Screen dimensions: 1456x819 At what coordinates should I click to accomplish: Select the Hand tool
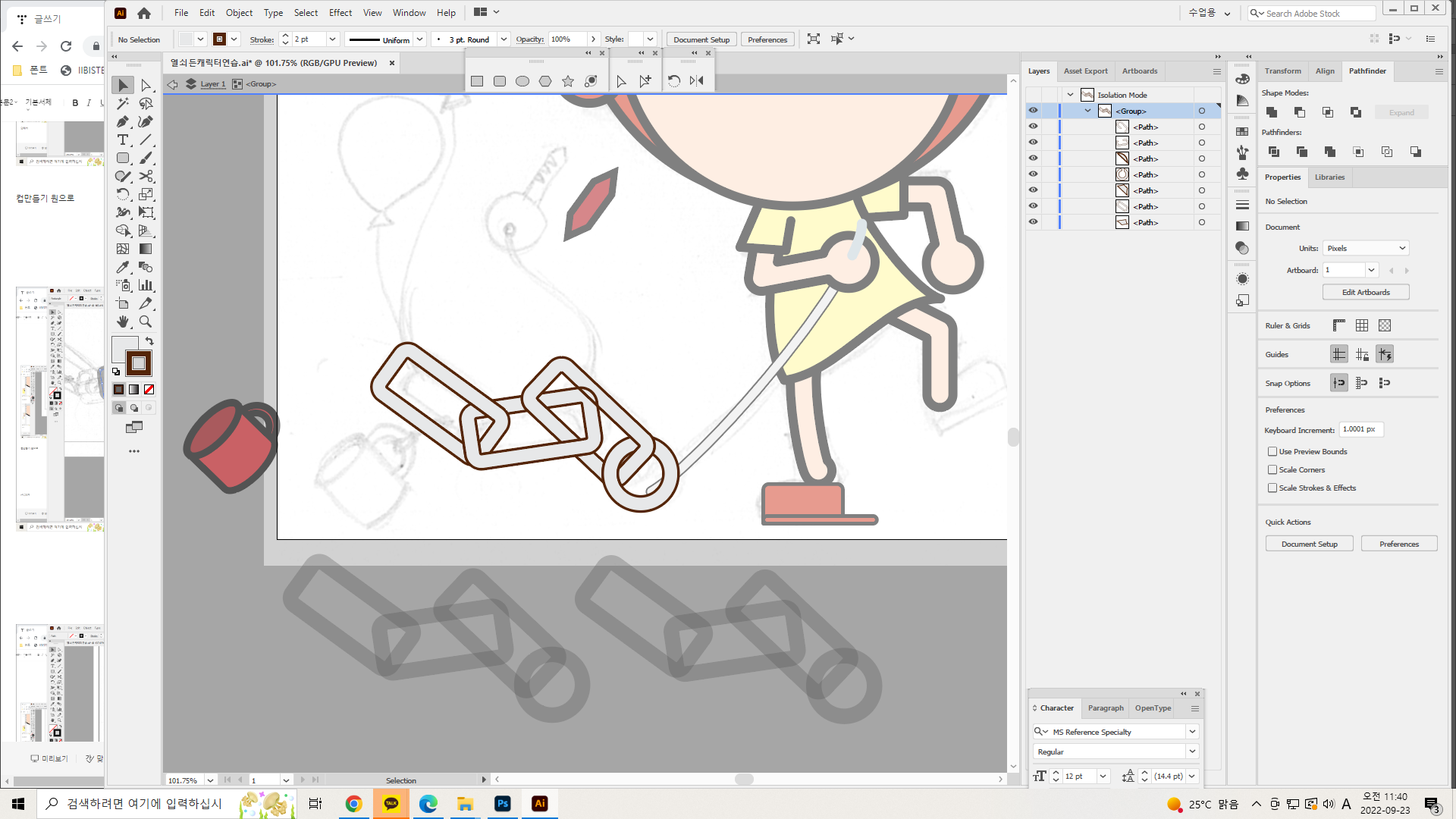122,322
